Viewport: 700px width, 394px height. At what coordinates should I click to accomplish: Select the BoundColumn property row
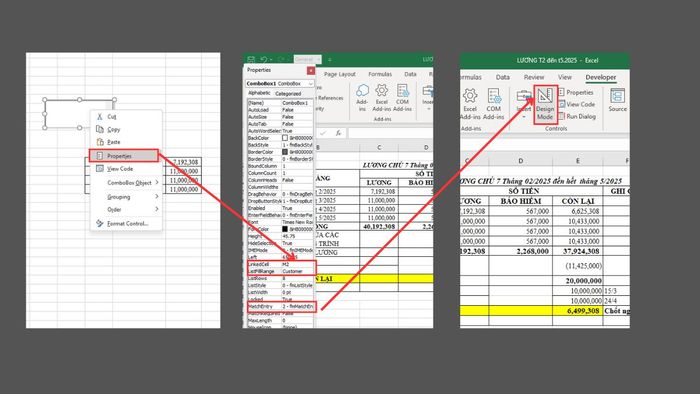pyautogui.click(x=280, y=166)
